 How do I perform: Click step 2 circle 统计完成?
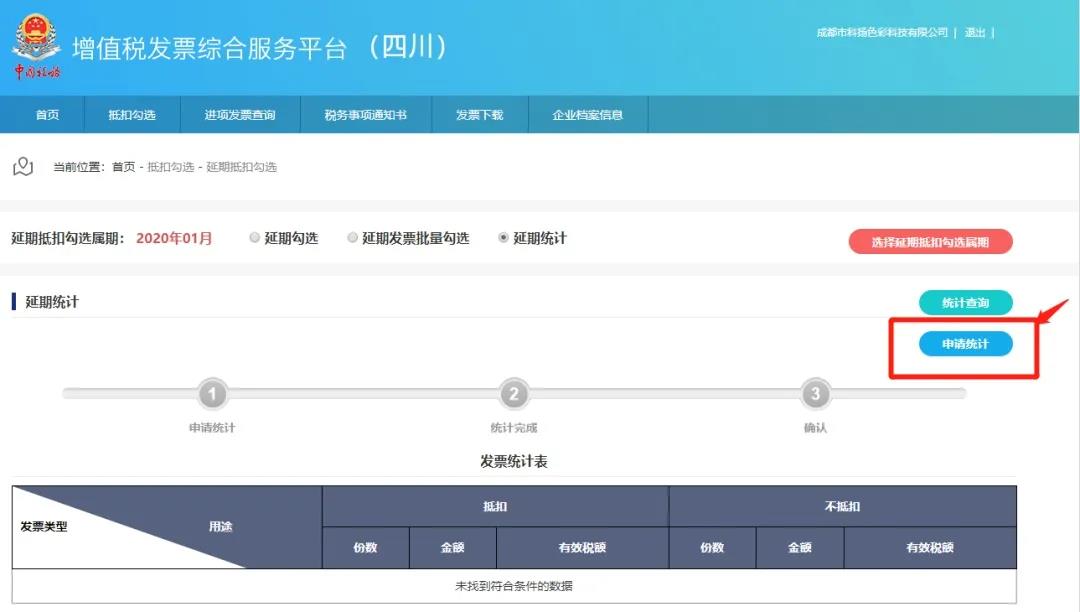[513, 394]
